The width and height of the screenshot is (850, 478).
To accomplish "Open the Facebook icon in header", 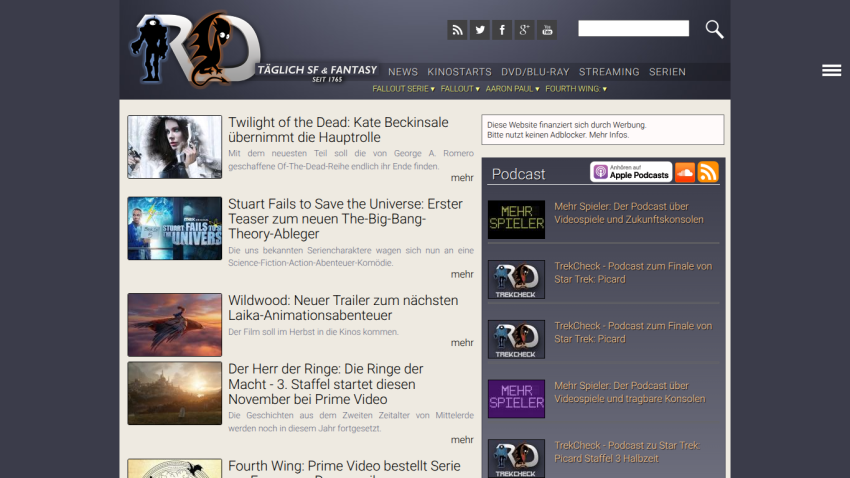I will pos(502,30).
